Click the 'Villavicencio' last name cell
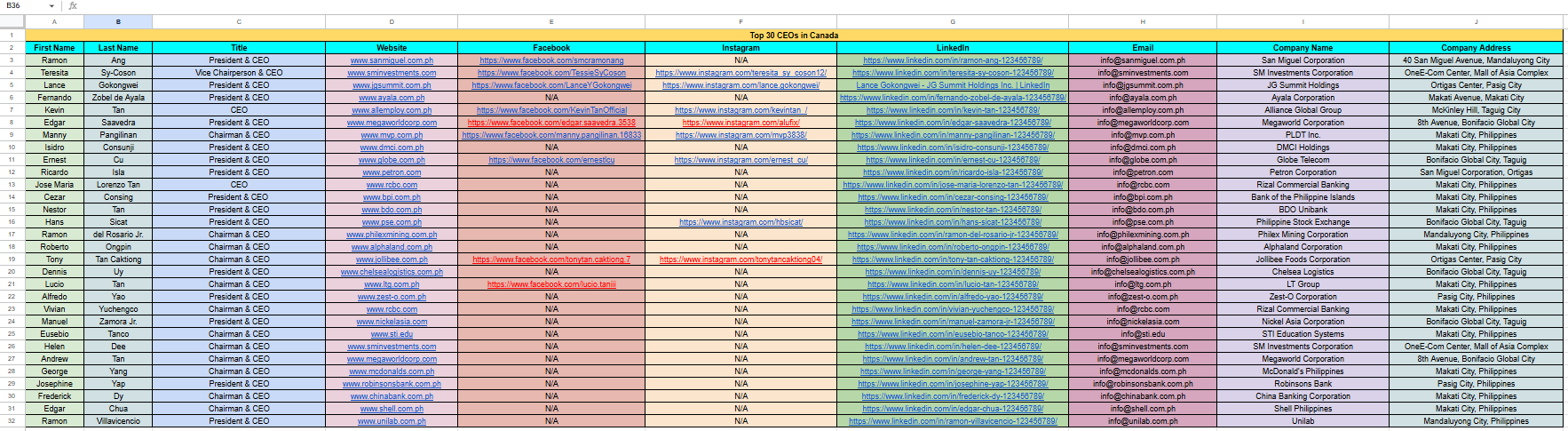The height and width of the screenshot is (431, 1568). coord(118,421)
